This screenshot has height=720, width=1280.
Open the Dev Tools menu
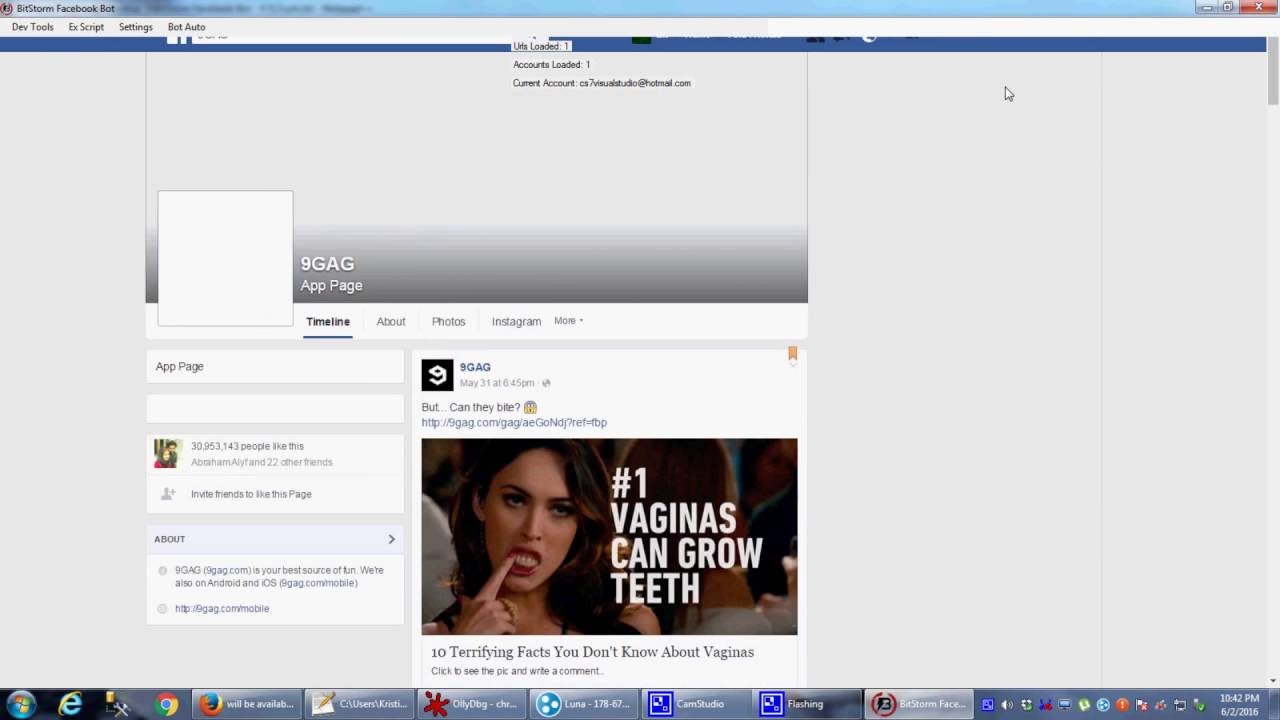coord(33,27)
